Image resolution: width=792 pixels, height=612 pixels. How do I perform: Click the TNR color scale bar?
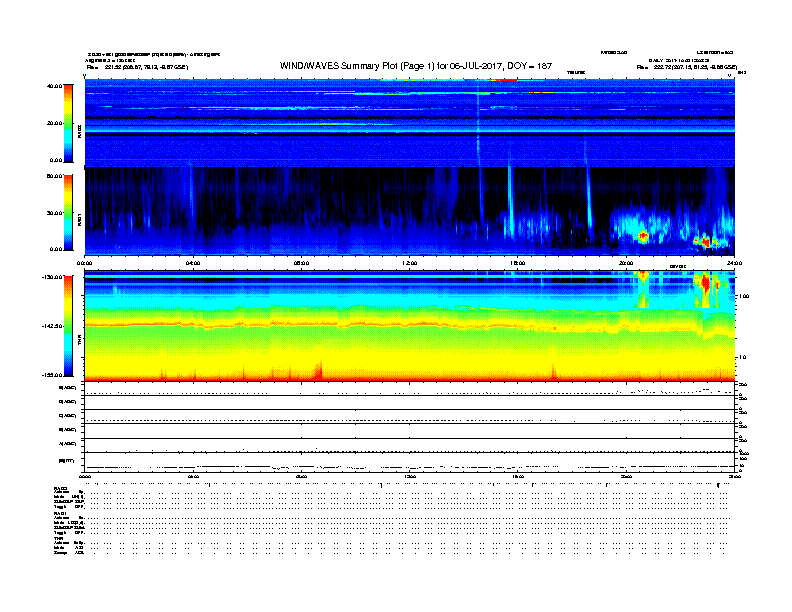coord(68,325)
